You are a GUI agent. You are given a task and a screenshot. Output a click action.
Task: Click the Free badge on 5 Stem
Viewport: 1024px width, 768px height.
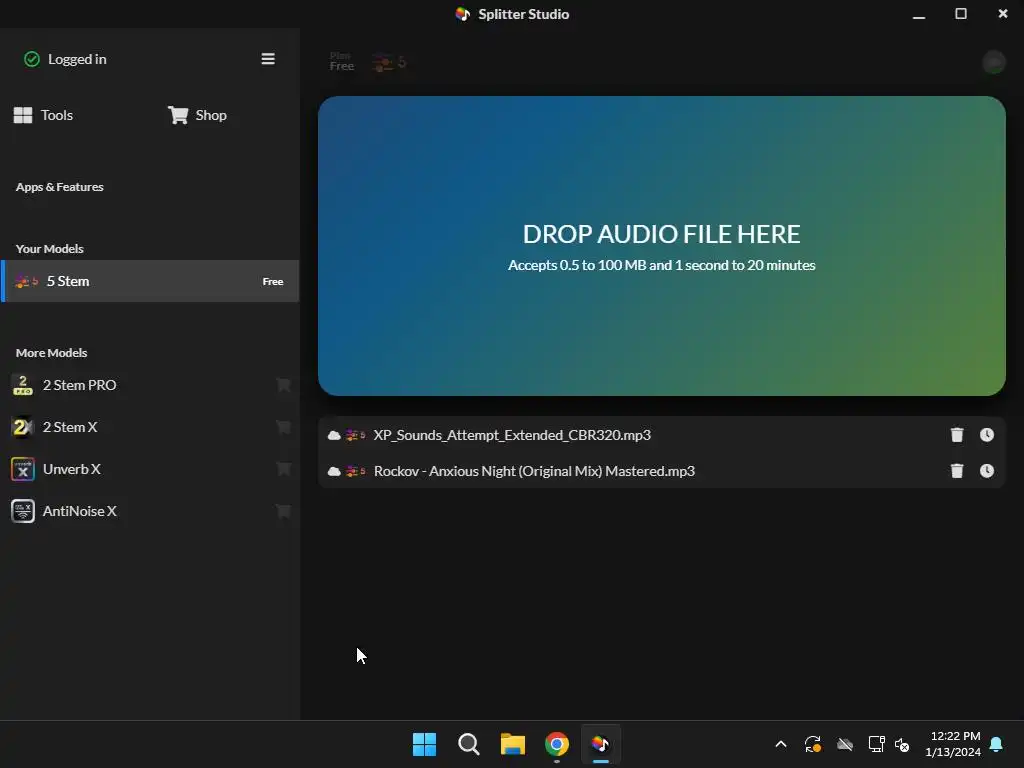272,281
